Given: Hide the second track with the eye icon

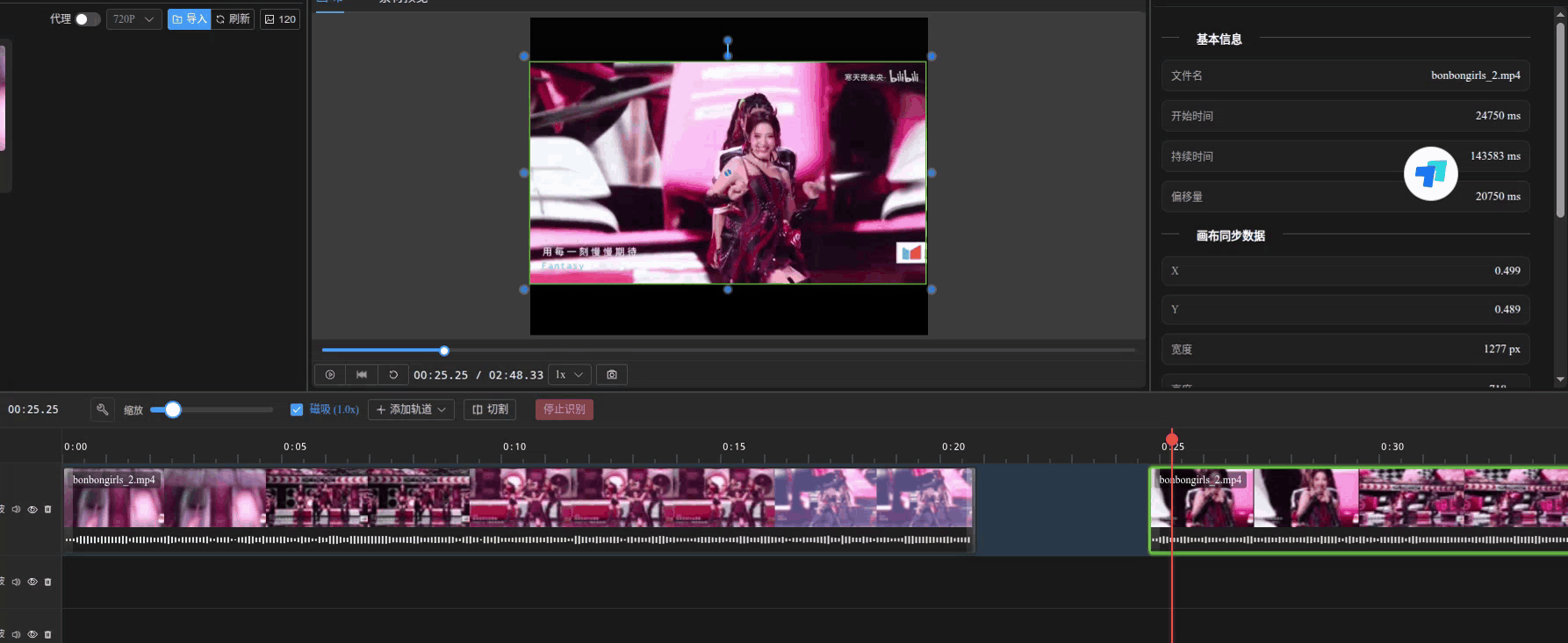Looking at the screenshot, I should pyautogui.click(x=32, y=582).
